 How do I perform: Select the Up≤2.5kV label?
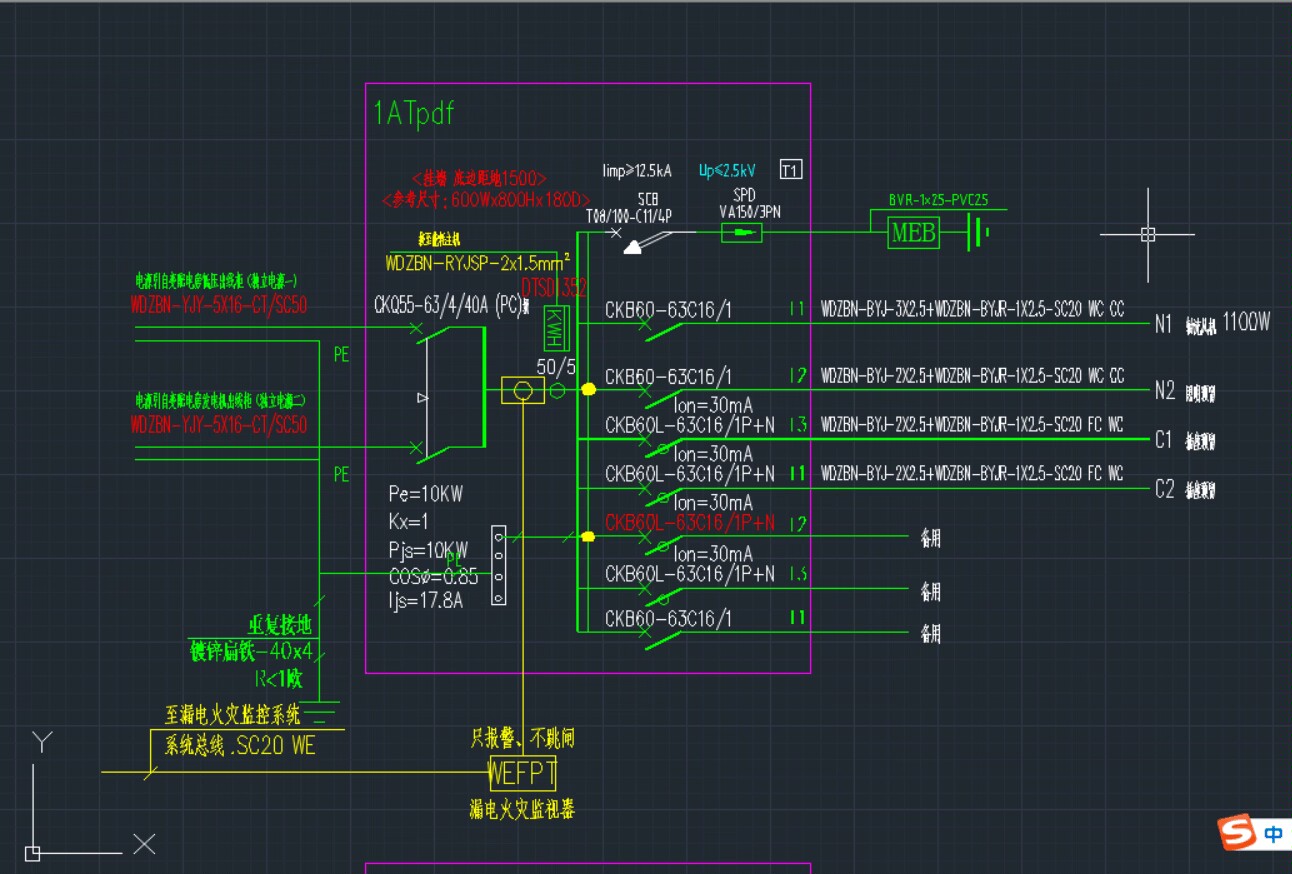click(727, 170)
